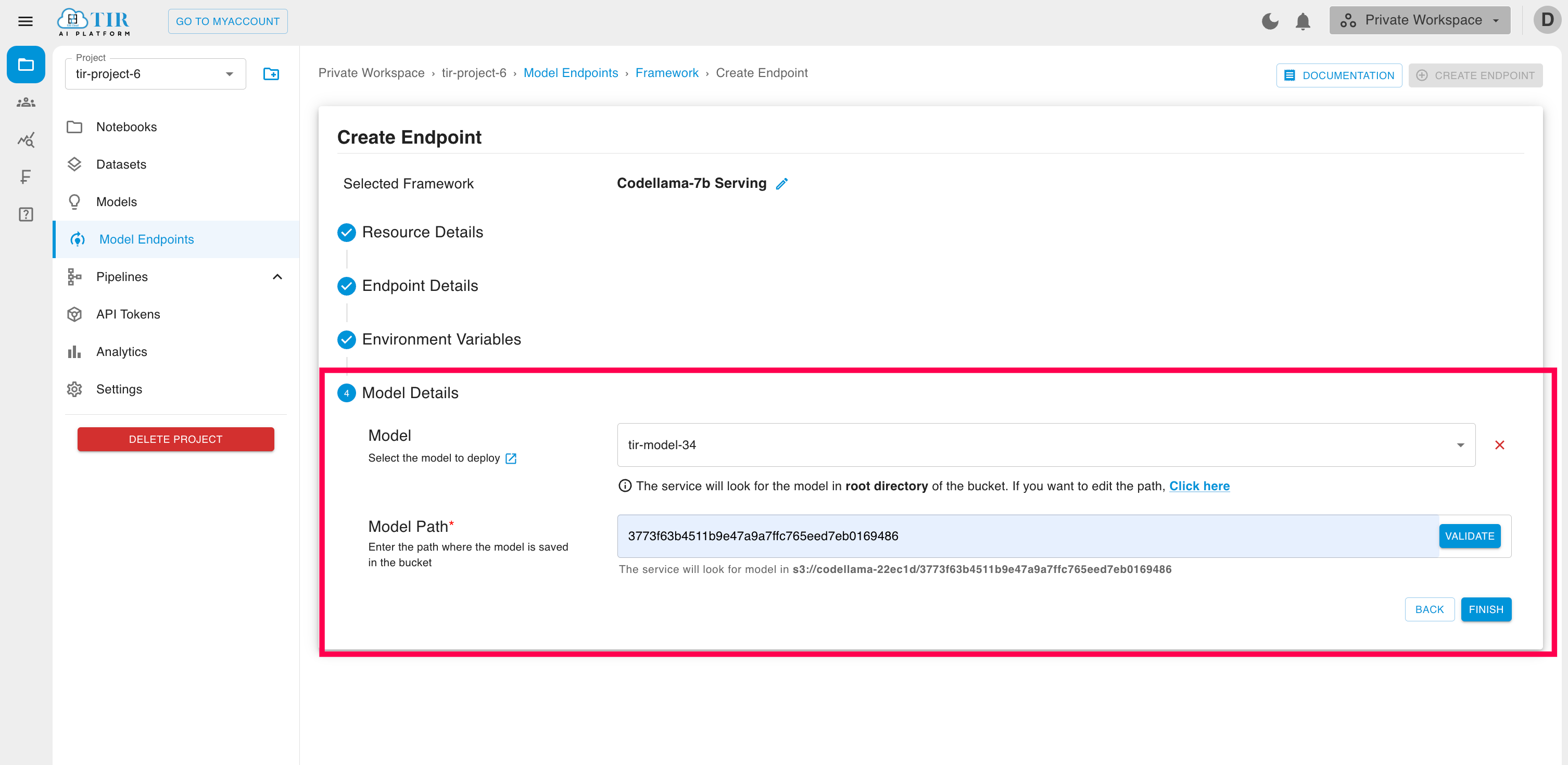Click the 'Click here' path link
1568x765 pixels.
pyautogui.click(x=1199, y=486)
